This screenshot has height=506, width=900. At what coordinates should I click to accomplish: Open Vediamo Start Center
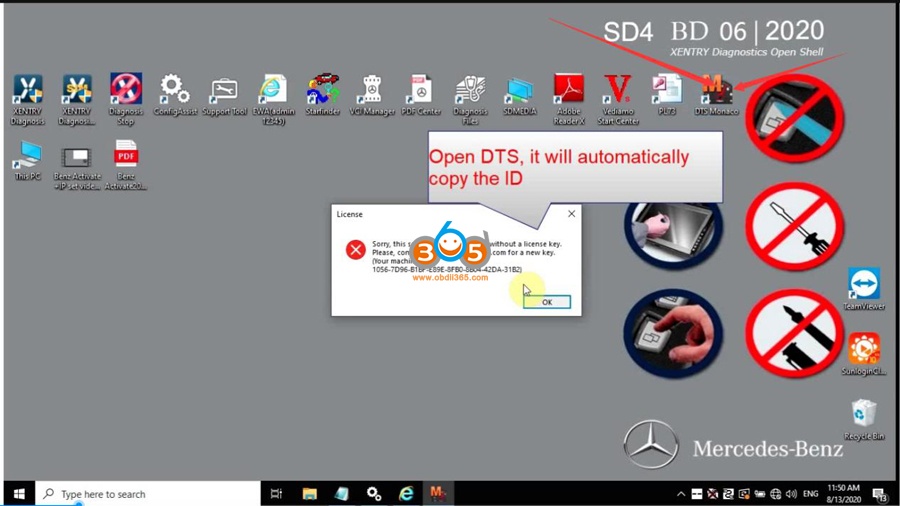pos(618,99)
